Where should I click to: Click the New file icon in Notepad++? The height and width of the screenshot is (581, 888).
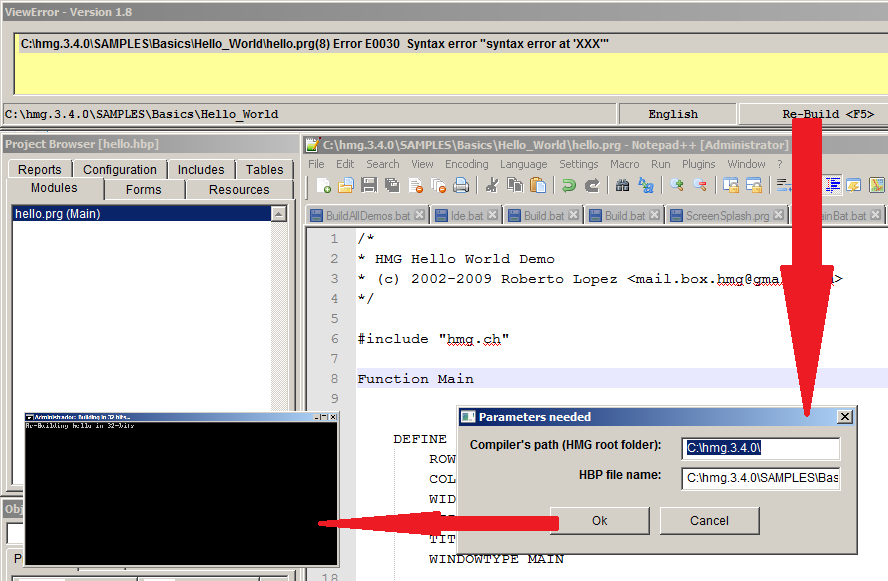[x=323, y=185]
